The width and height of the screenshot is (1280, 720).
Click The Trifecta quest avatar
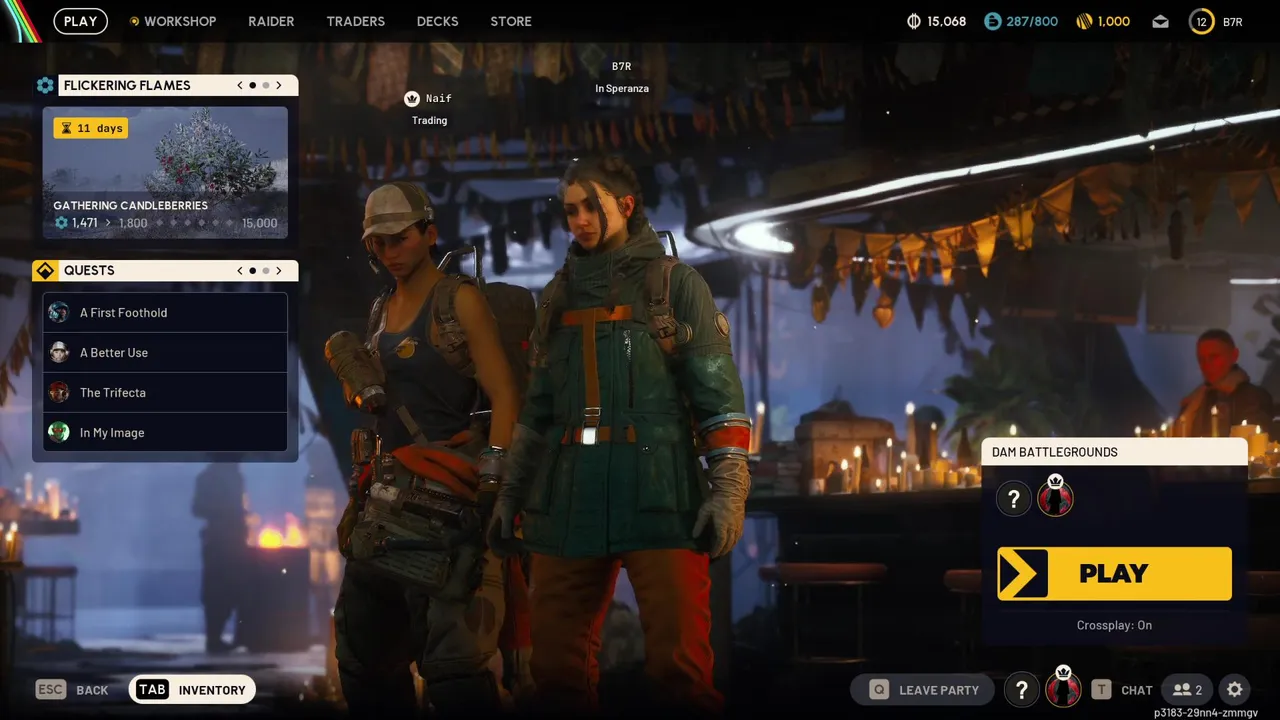(x=59, y=392)
